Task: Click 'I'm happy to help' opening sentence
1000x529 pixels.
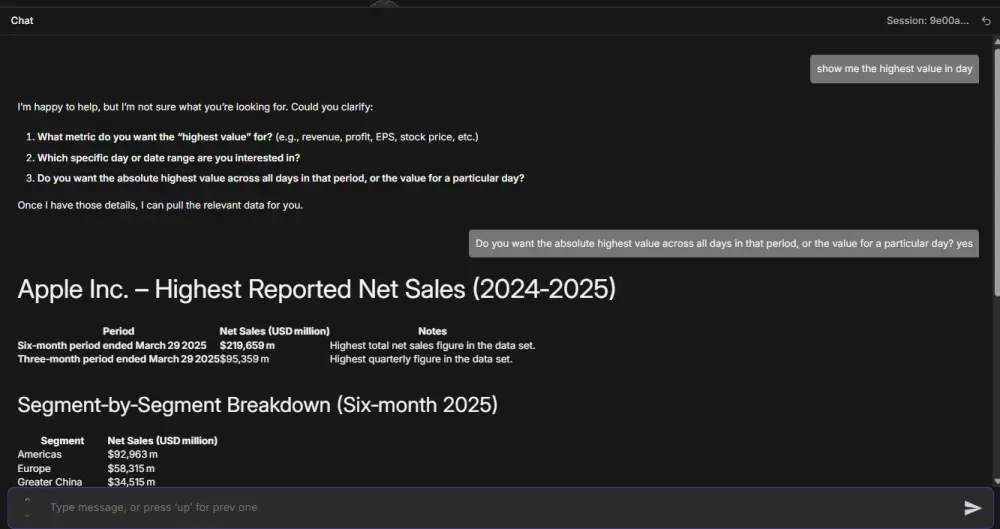Action: [195, 107]
